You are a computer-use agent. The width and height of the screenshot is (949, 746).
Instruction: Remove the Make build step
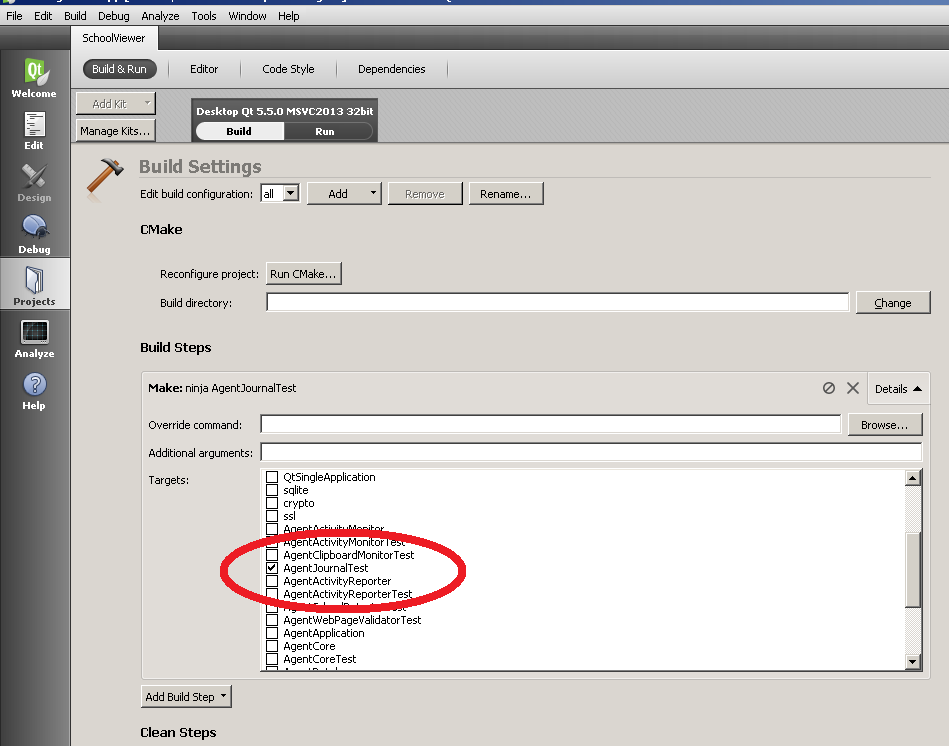(x=853, y=388)
